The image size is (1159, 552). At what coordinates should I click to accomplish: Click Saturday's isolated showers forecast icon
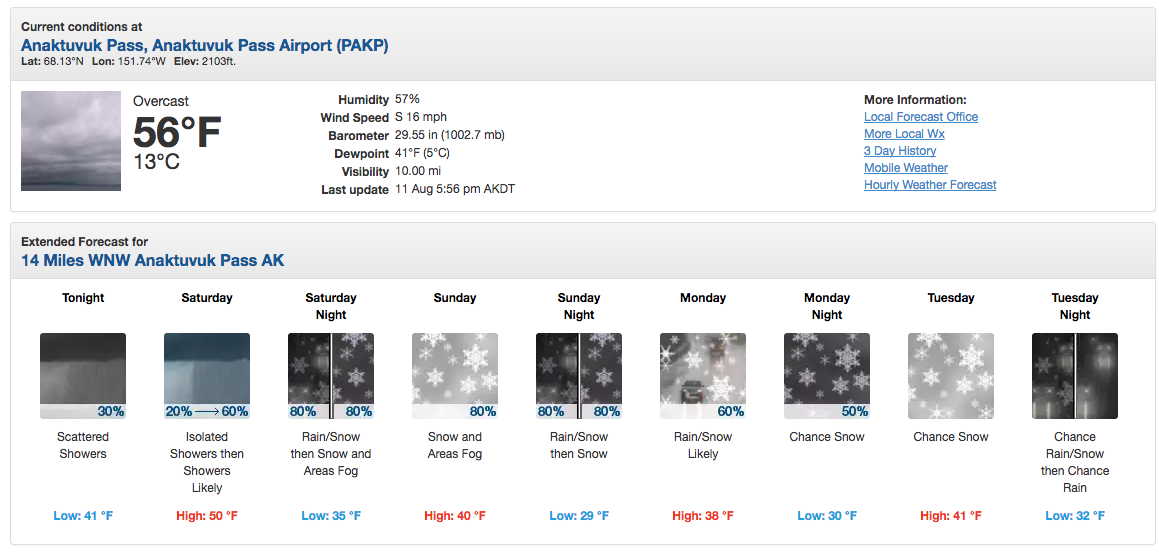pos(207,375)
